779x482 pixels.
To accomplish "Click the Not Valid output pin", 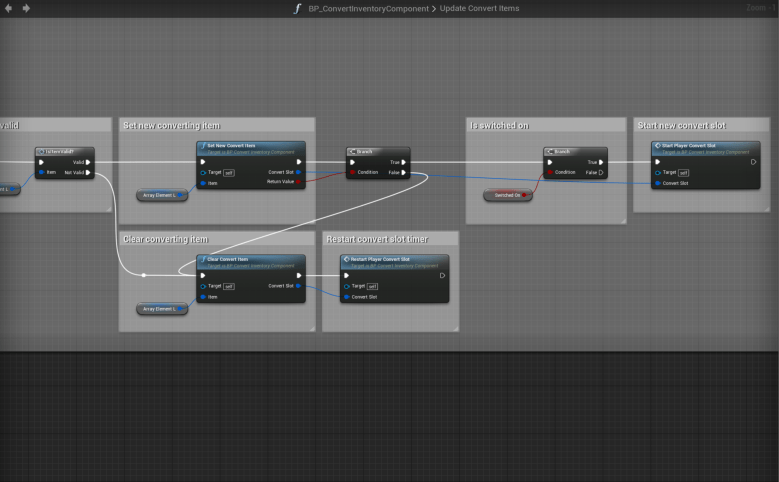I will pyautogui.click(x=89, y=172).
